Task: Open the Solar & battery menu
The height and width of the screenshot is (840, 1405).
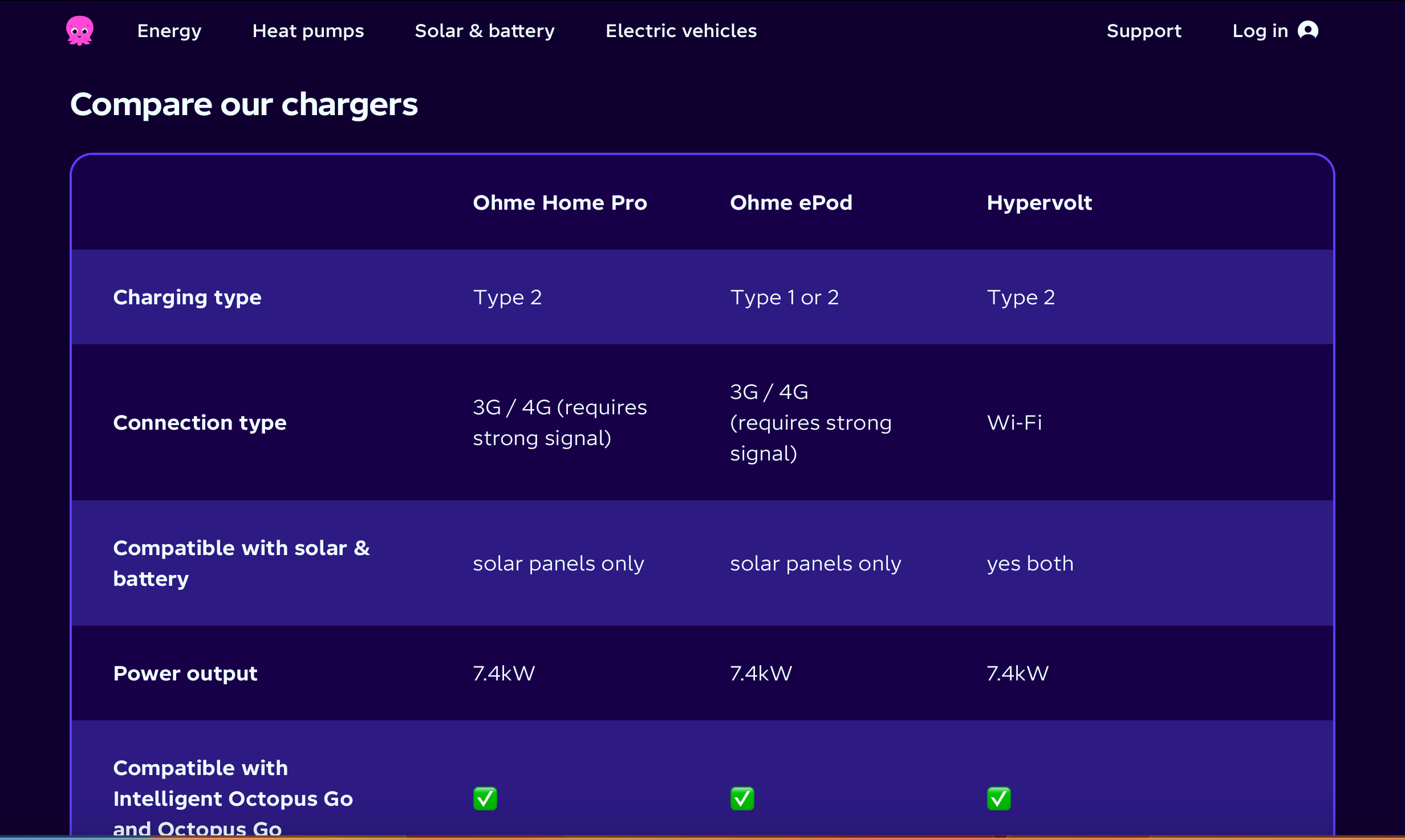Action: (x=485, y=31)
